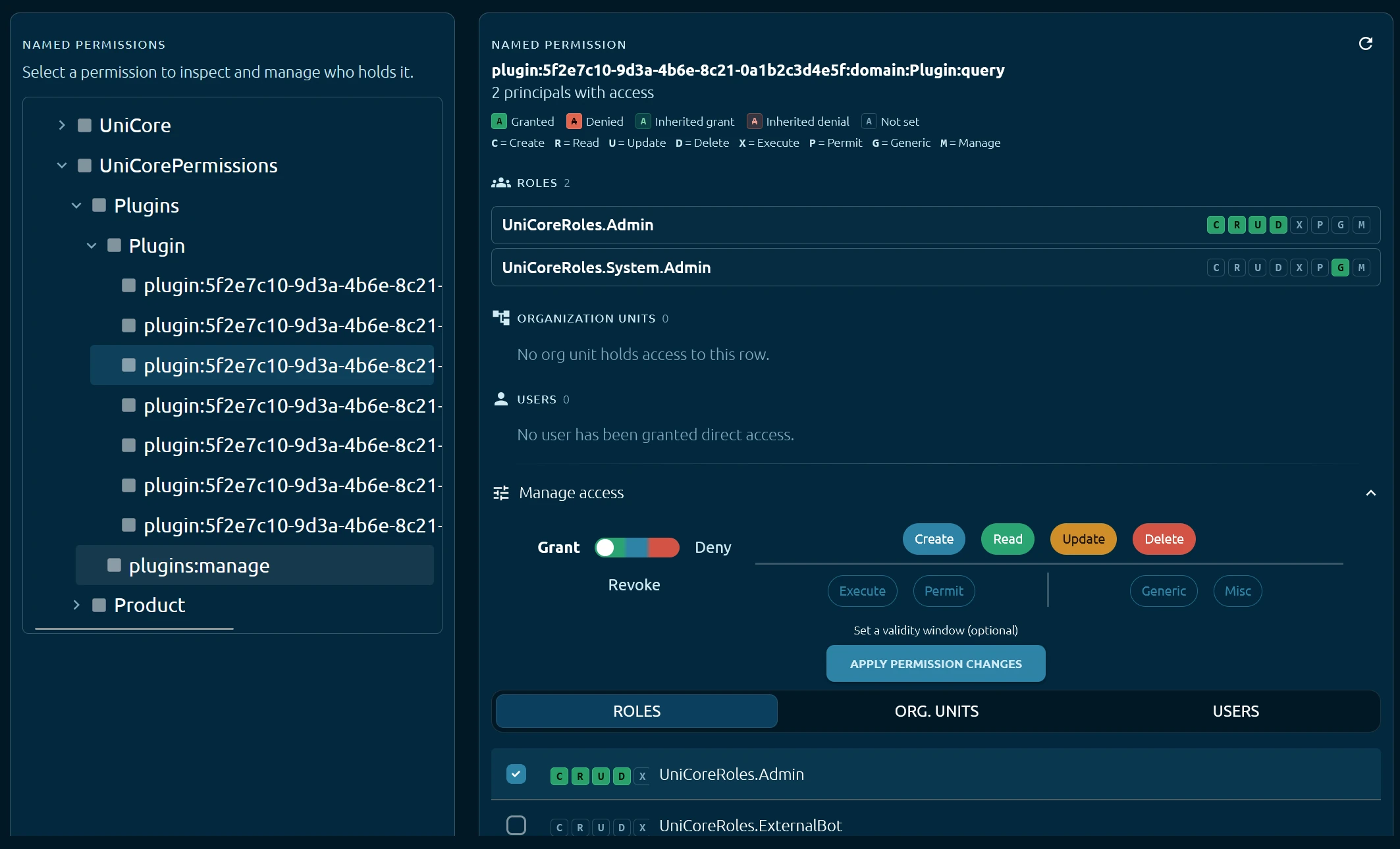This screenshot has height=849, width=1400.
Task: Click the D badge in the UniCoreRoles.Admin roles row
Action: (1278, 225)
